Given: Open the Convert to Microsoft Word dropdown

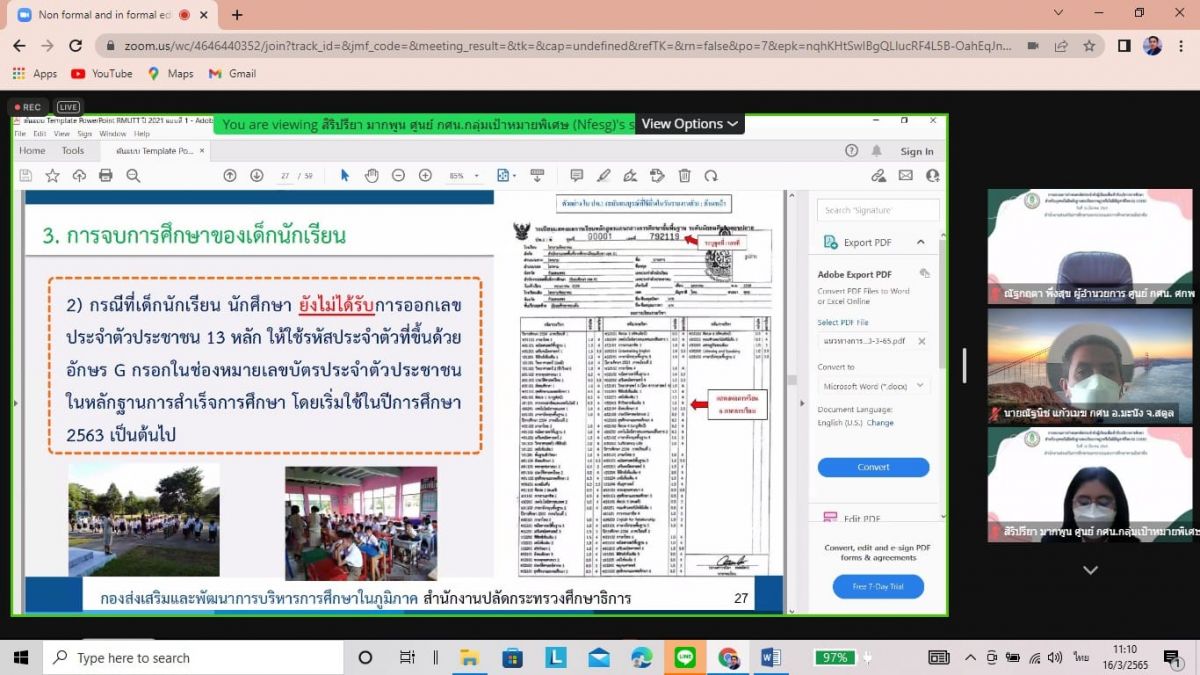Looking at the screenshot, I should click(873, 386).
